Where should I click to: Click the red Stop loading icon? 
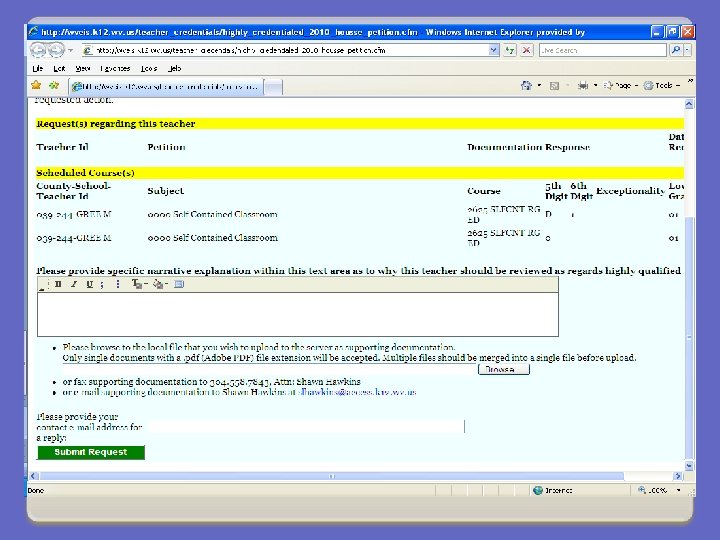tap(526, 50)
